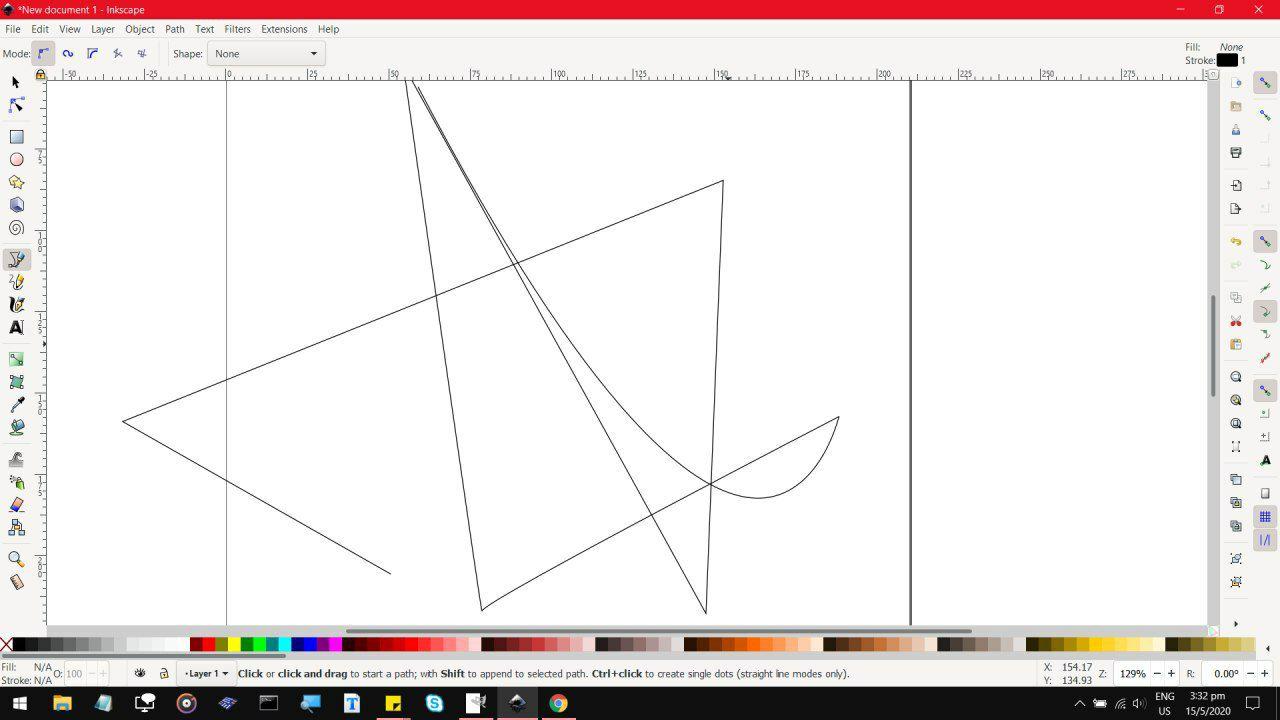Open the palette menu arrow
Viewport: 1280px width, 720px height.
1268,648
